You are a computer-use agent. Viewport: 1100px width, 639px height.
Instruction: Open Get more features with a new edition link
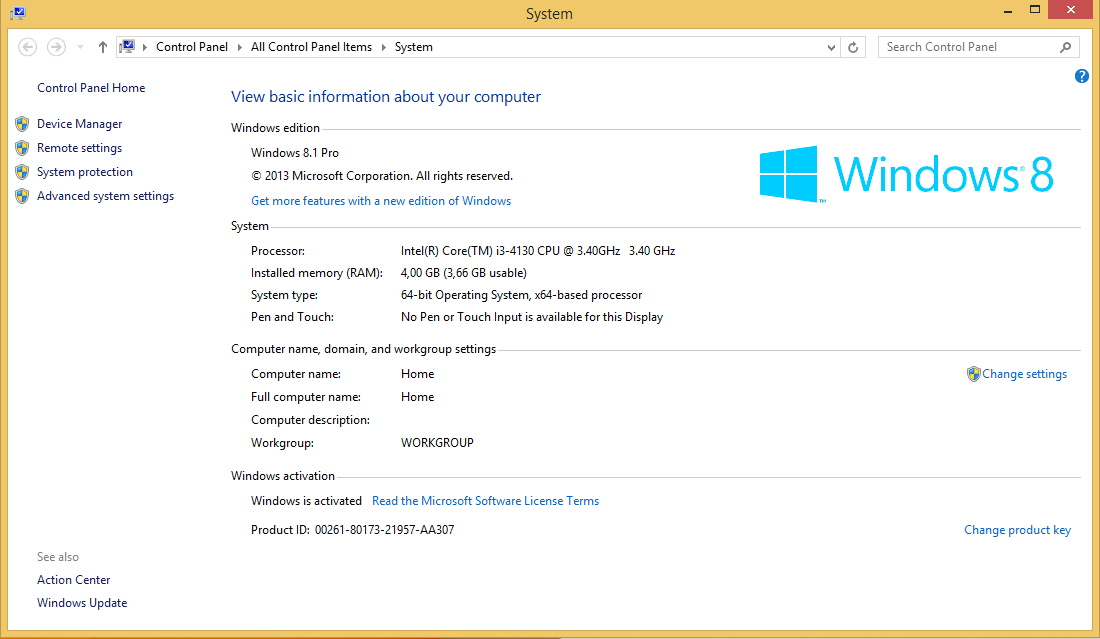point(381,201)
